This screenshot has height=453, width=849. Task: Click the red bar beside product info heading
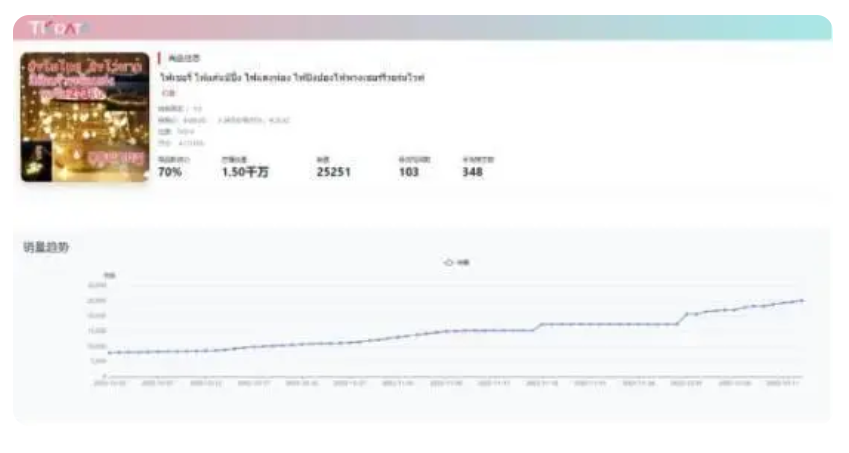(159, 58)
